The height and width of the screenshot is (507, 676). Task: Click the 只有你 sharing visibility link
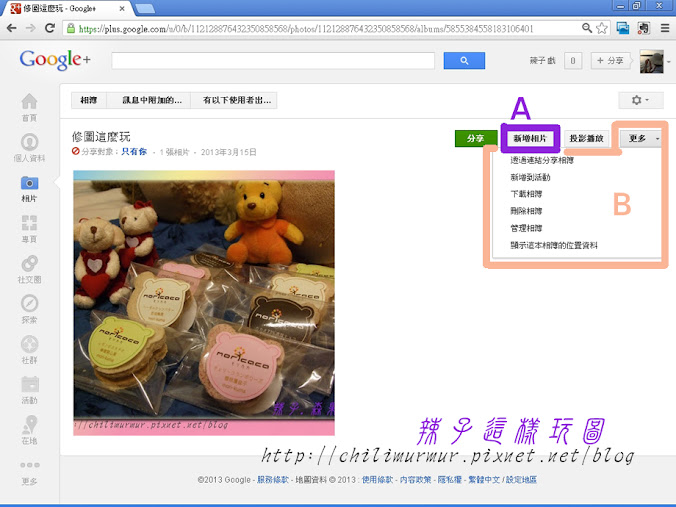(134, 151)
